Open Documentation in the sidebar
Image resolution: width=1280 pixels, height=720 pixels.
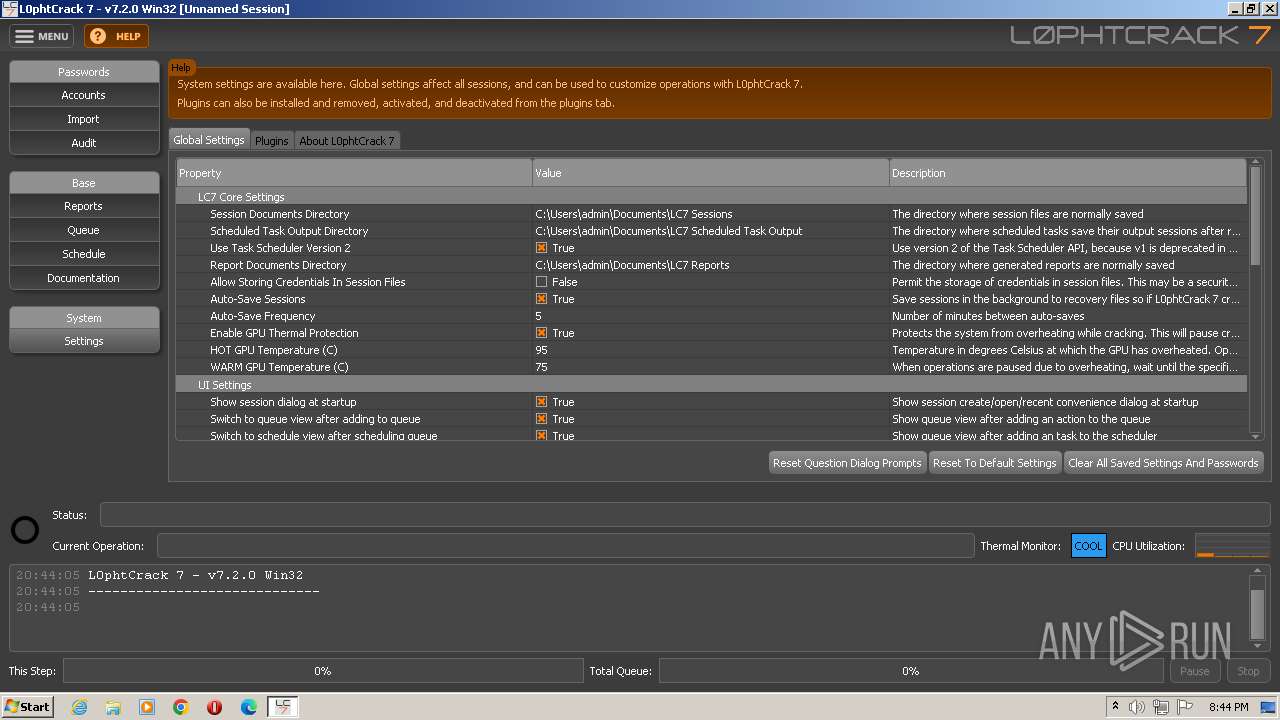pyautogui.click(x=84, y=278)
